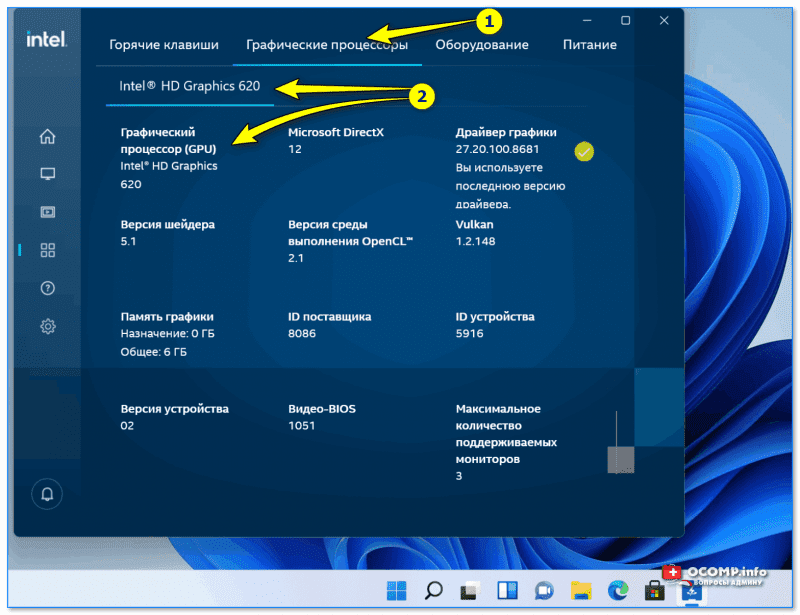
Task: Close the Intel Graphics Command Center window
Action: pyautogui.click(x=664, y=20)
